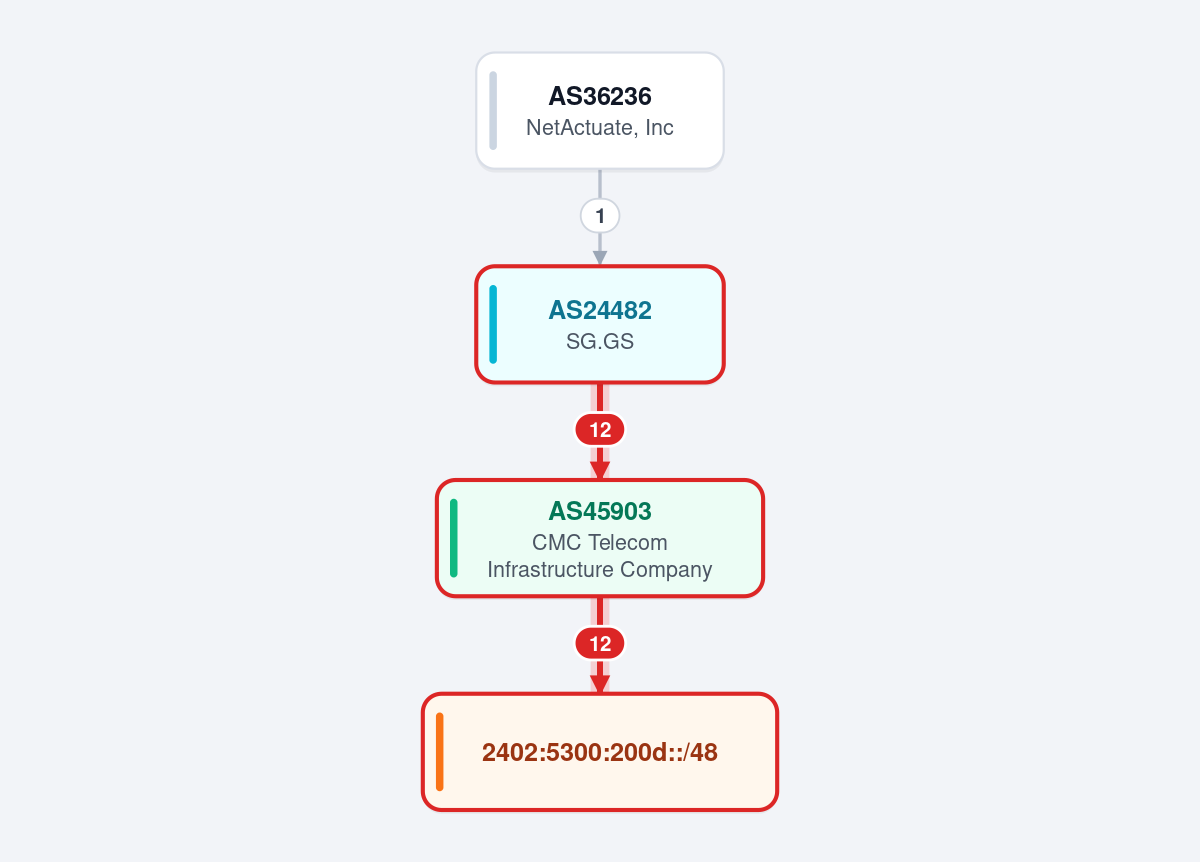This screenshot has width=1200, height=862.
Task: Click the orange color bar in prefix node
Action: pyautogui.click(x=440, y=752)
